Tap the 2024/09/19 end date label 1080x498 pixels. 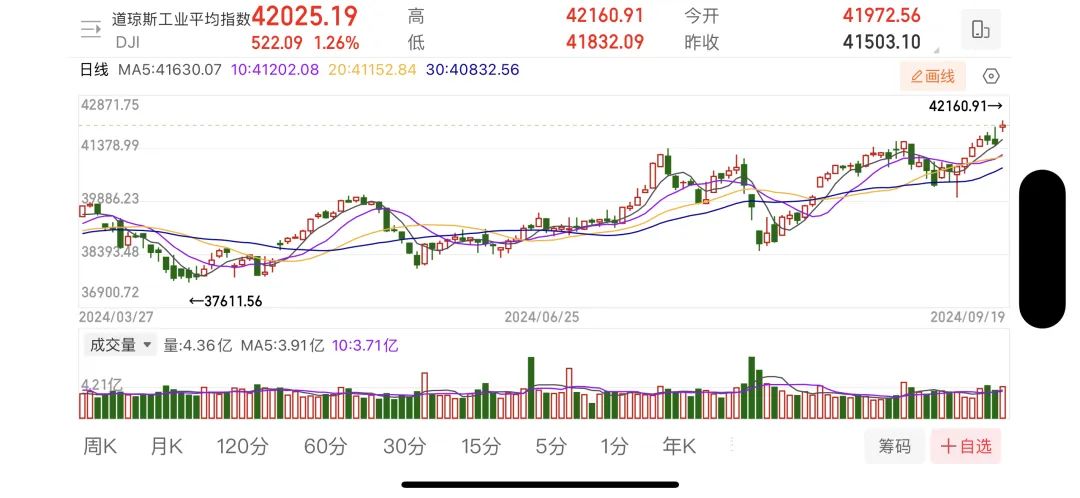968,317
